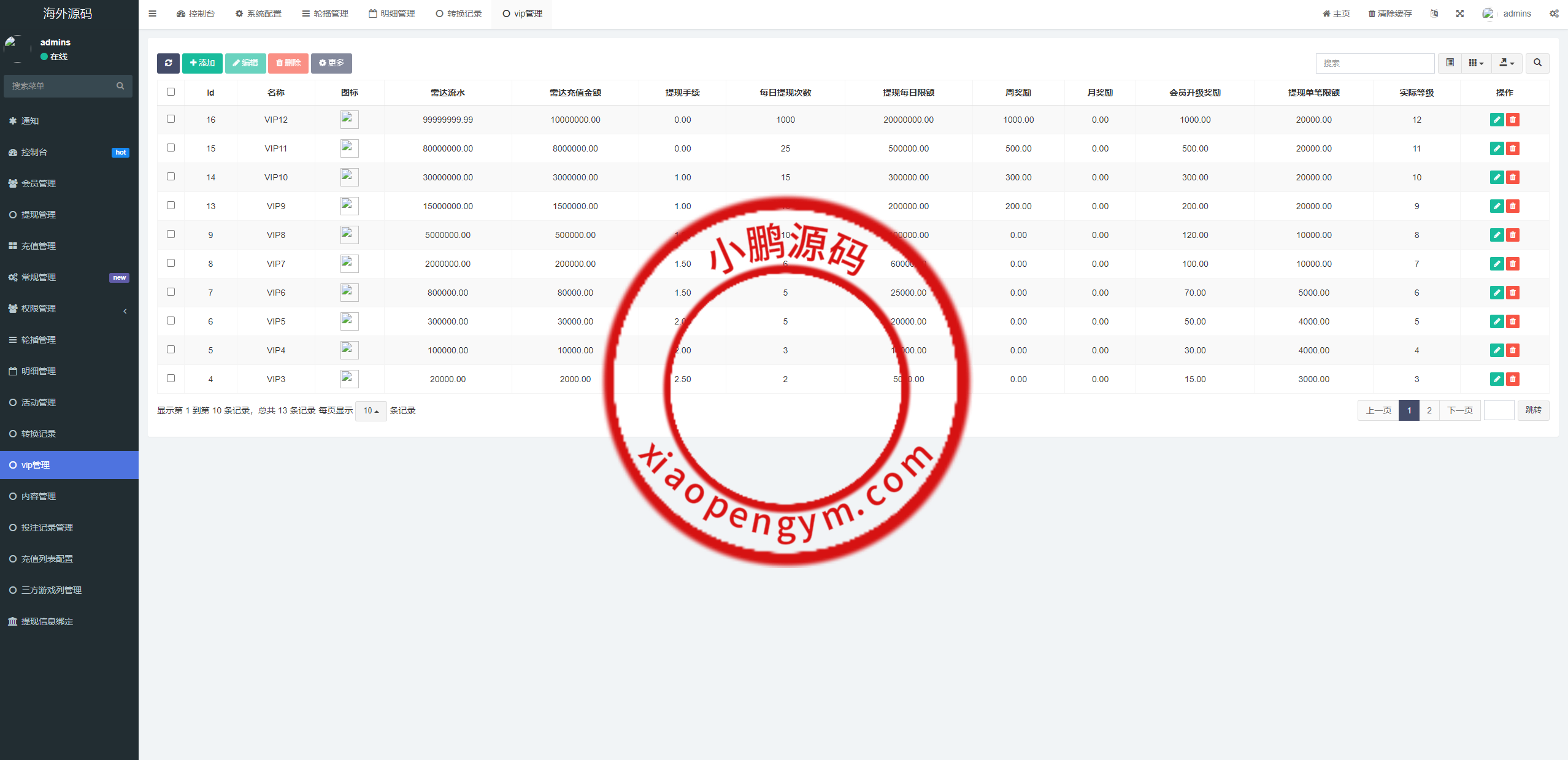Click the green 添加 button

click(202, 63)
